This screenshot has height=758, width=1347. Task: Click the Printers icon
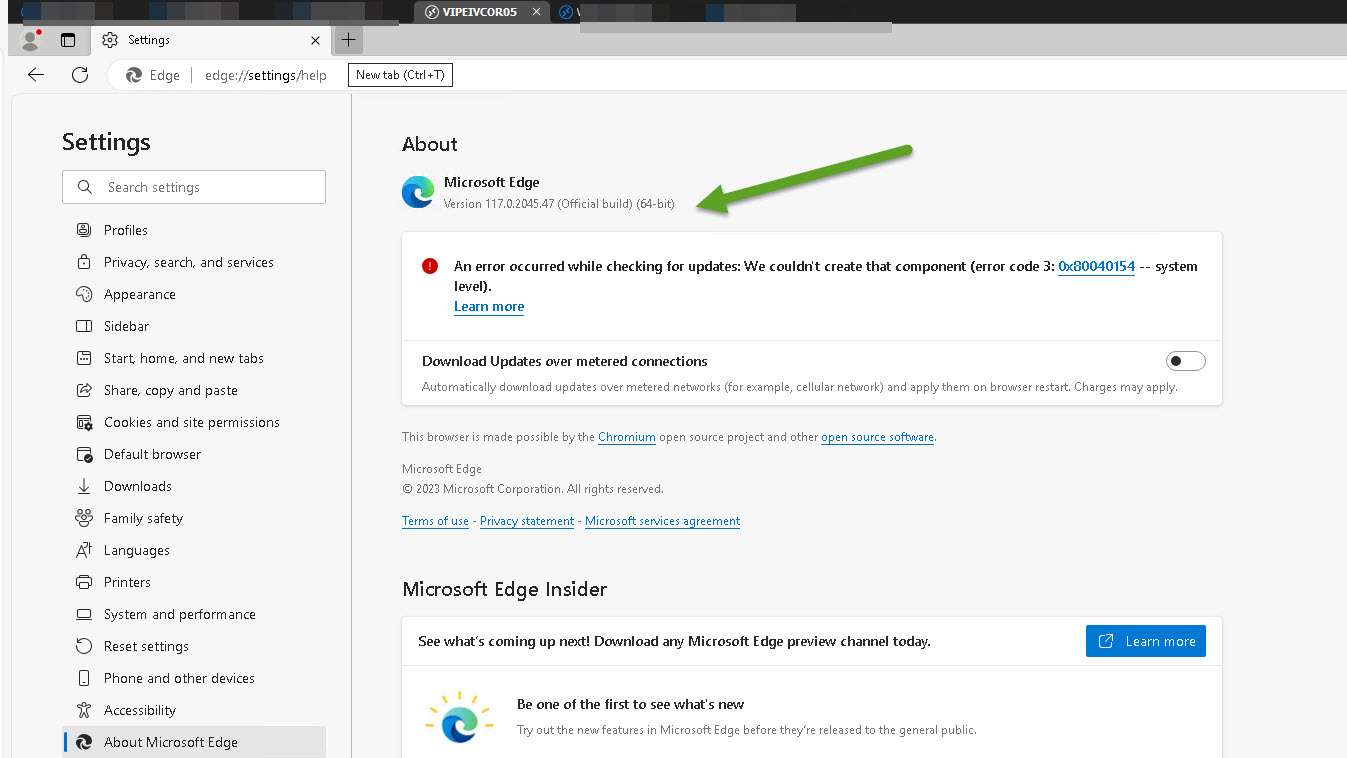84,582
